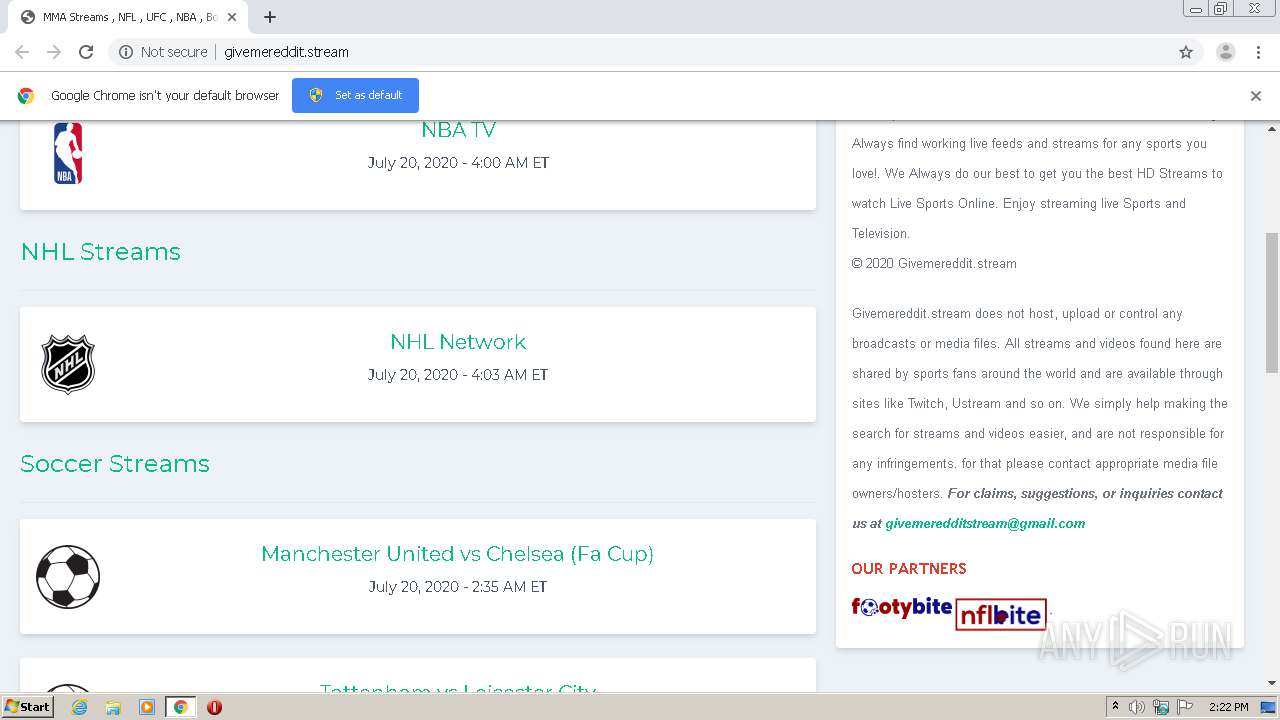Open the Chrome three-dot menu
The height and width of the screenshot is (720, 1280).
coord(1258,52)
